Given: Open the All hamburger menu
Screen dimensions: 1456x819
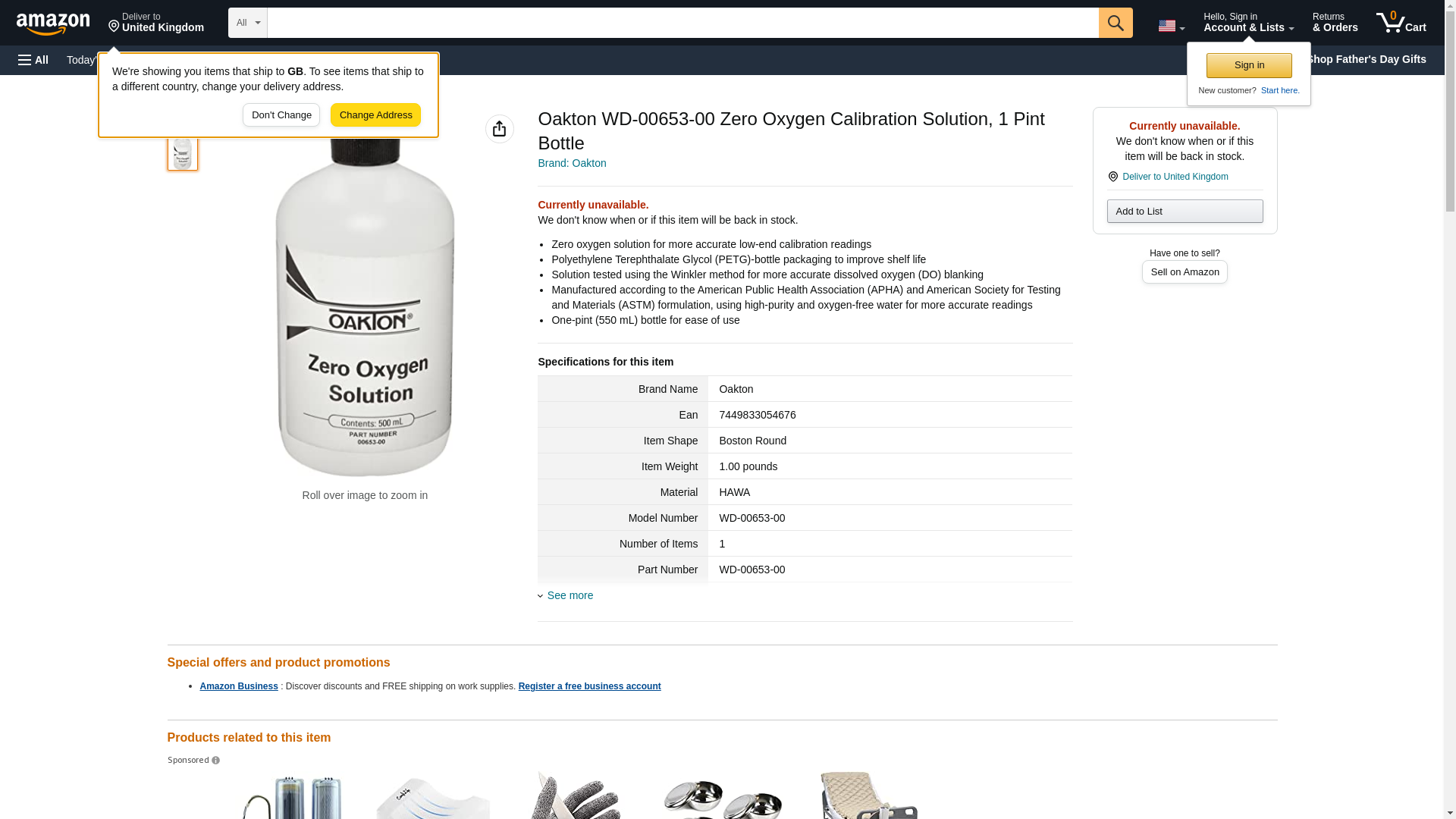Looking at the screenshot, I should click(x=33, y=60).
